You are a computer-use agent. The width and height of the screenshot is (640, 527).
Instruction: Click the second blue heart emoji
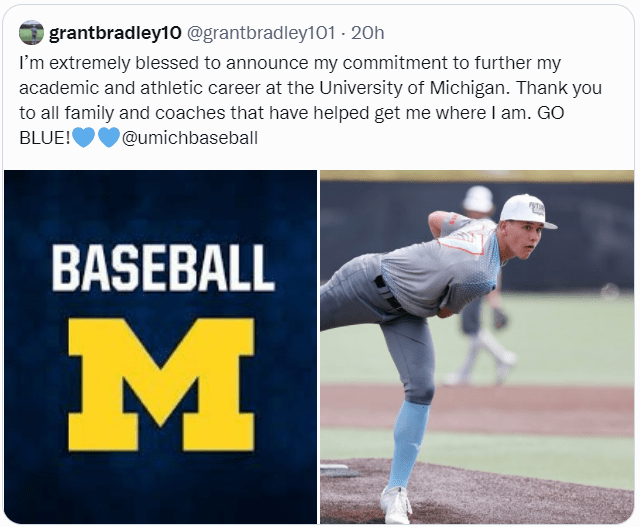[108, 138]
